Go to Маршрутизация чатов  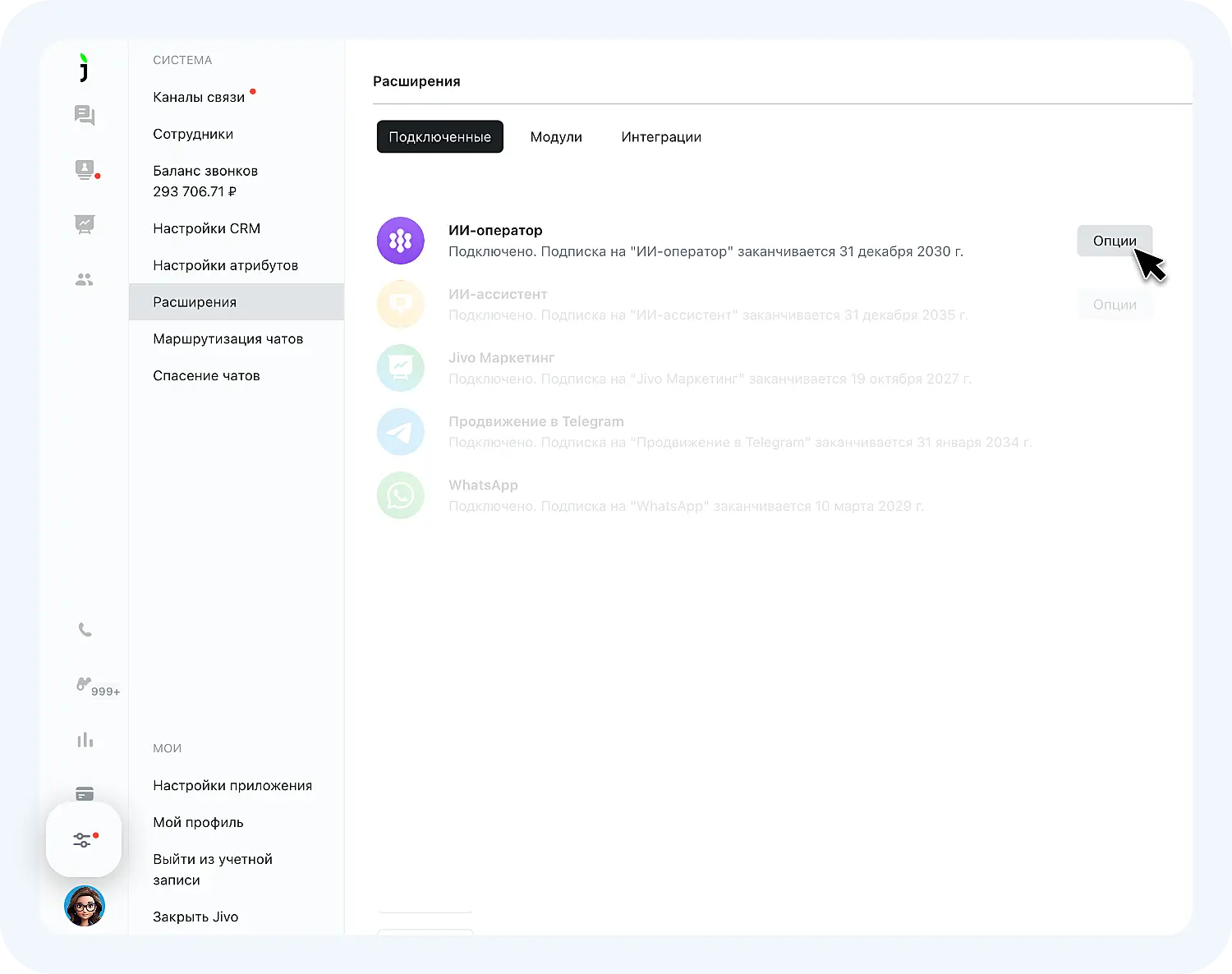pyautogui.click(x=228, y=338)
